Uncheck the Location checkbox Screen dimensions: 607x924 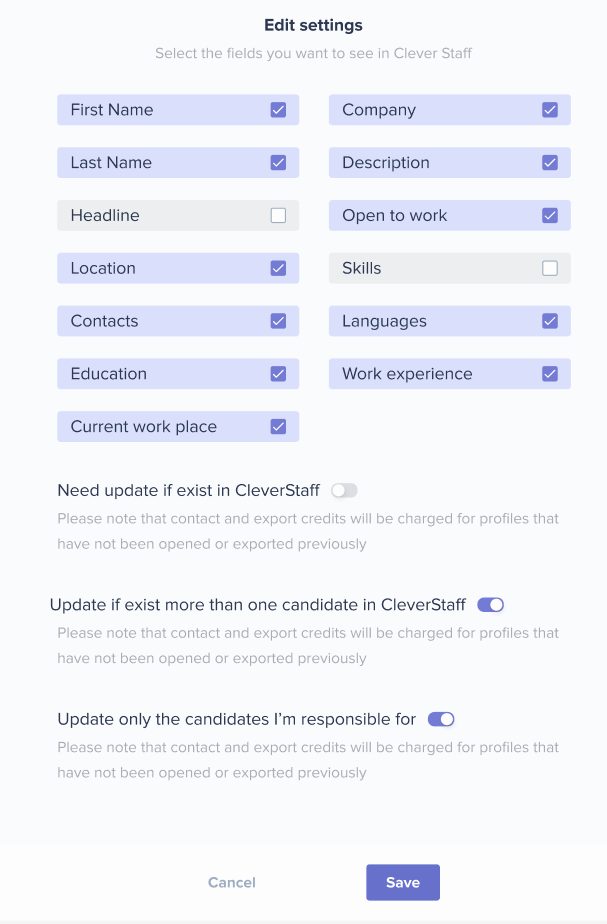pyautogui.click(x=278, y=268)
